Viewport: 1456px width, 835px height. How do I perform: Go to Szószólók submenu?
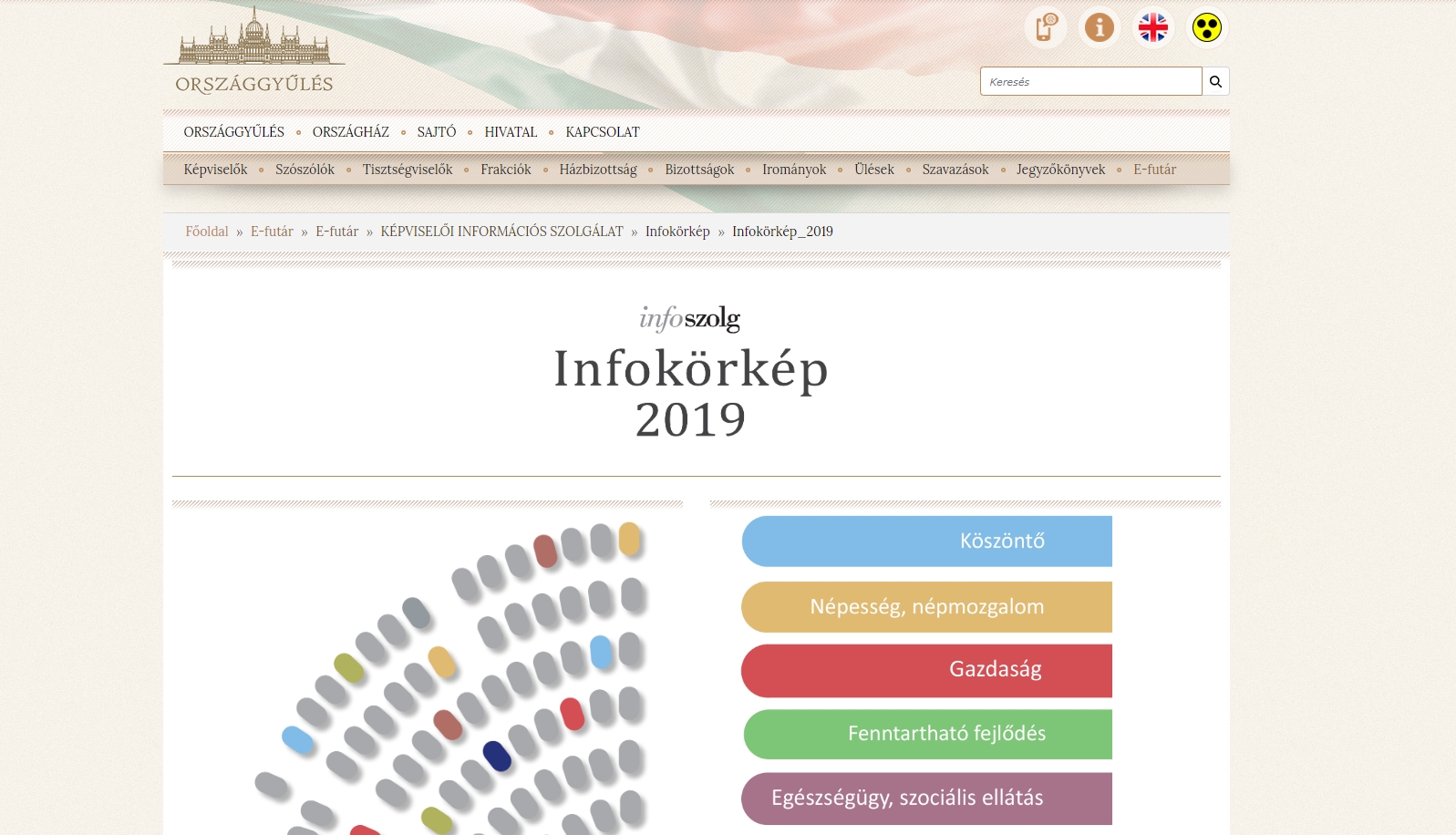pos(305,170)
